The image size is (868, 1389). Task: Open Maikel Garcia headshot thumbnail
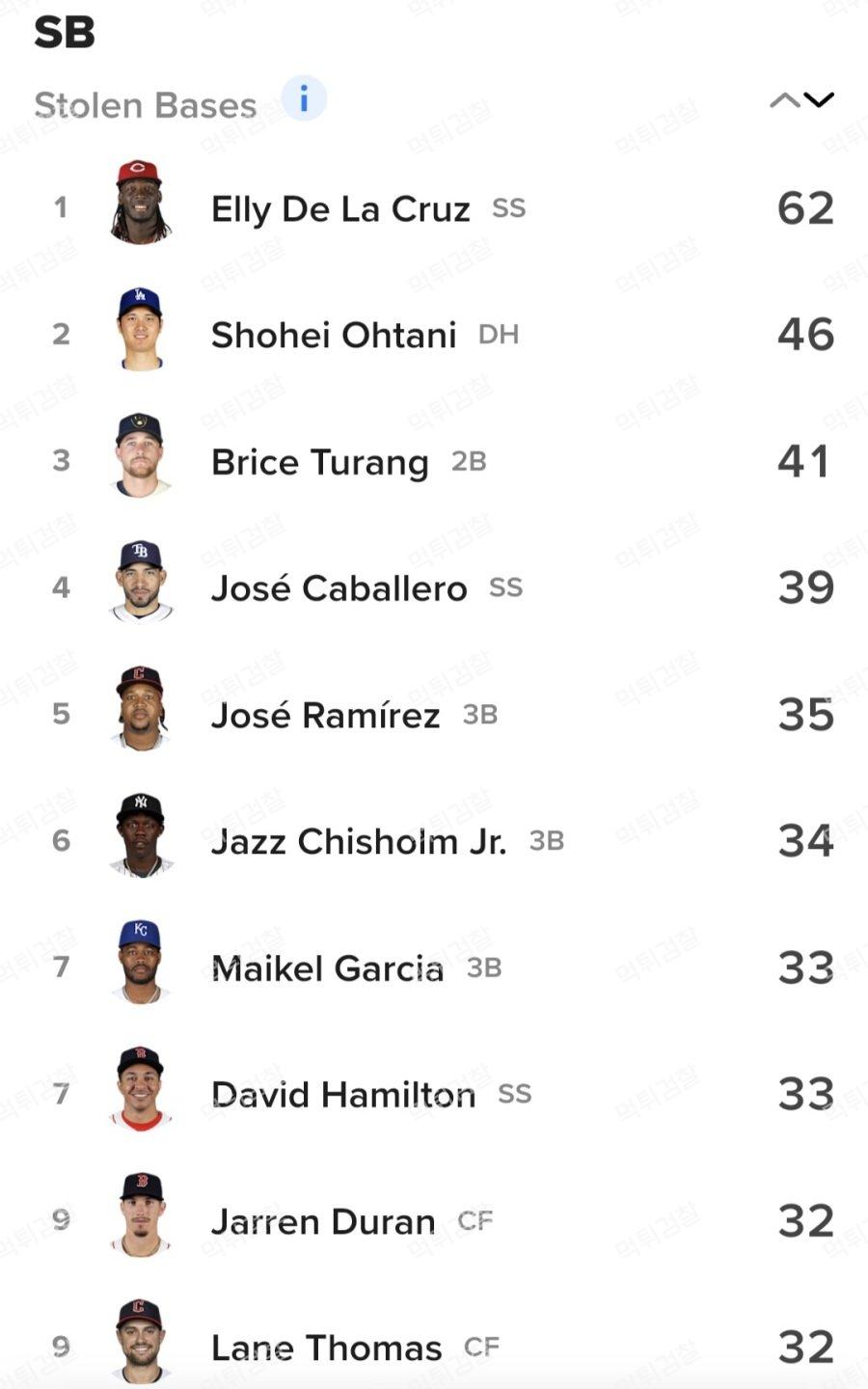[141, 962]
